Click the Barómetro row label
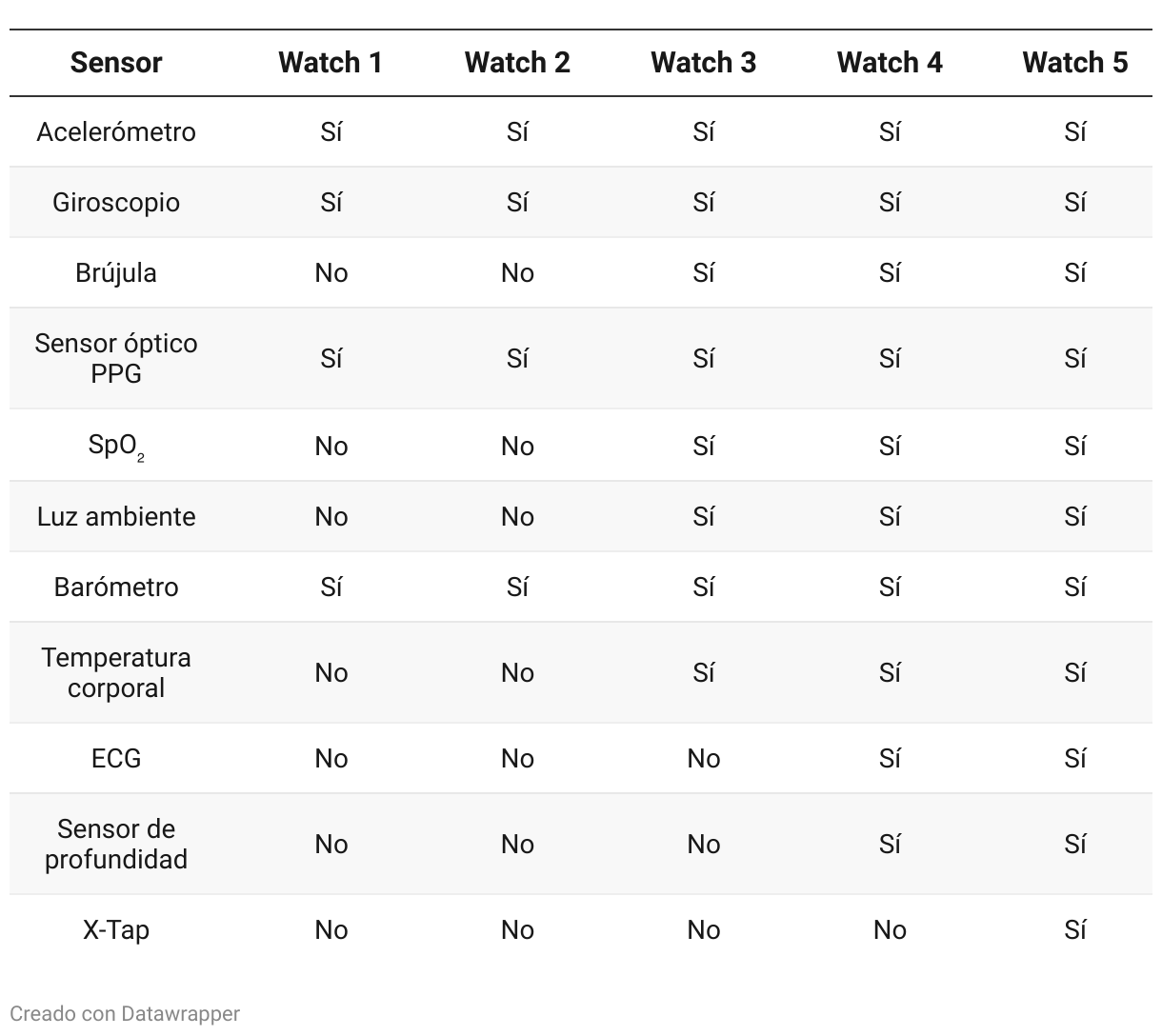Viewport: 1162px width, 1036px height. [x=116, y=587]
